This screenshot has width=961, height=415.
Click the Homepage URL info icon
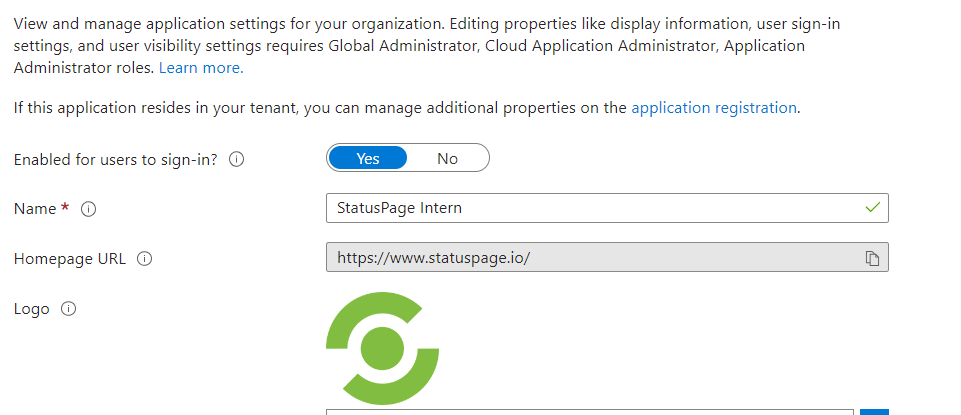pos(144,259)
